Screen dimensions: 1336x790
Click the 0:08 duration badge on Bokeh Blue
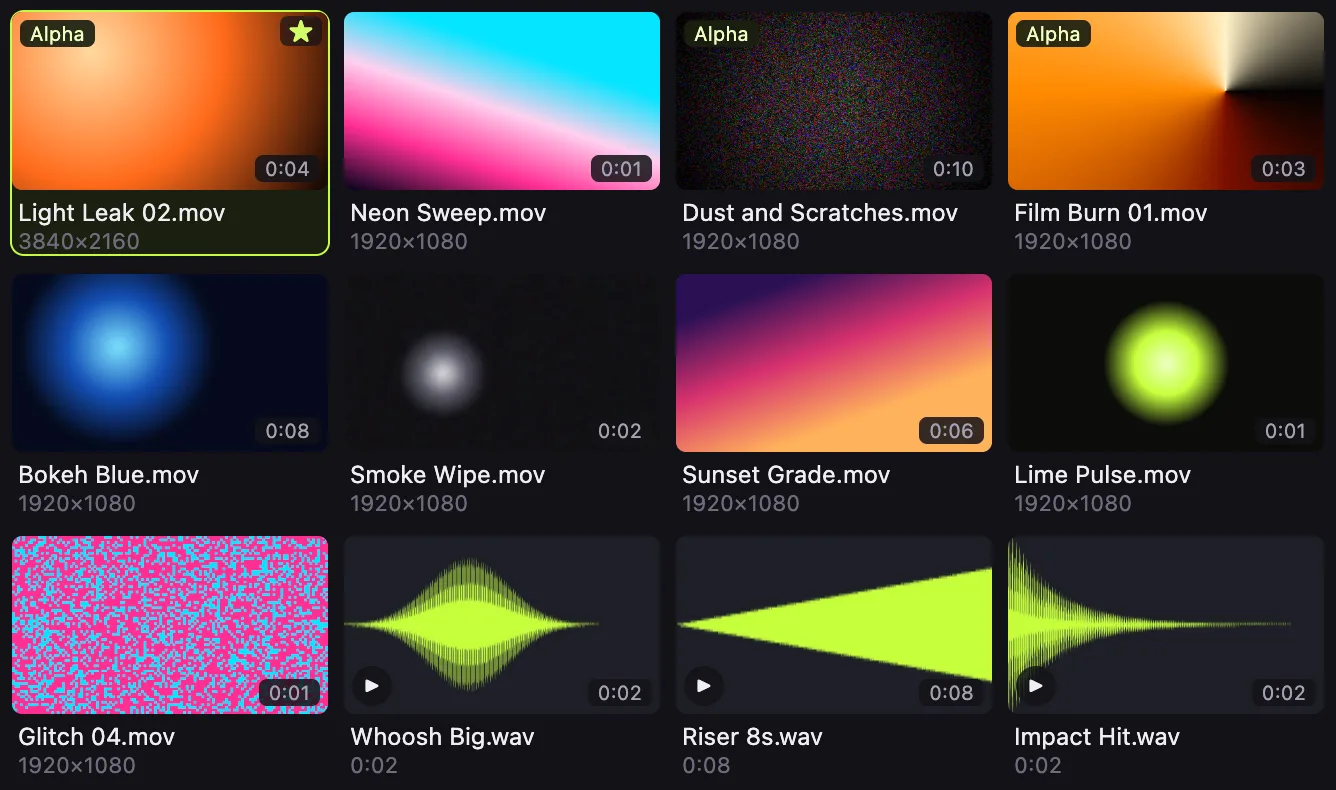(x=287, y=431)
